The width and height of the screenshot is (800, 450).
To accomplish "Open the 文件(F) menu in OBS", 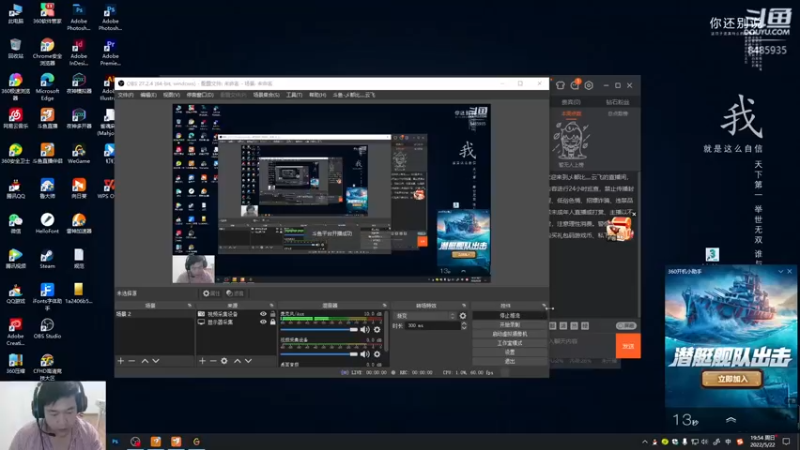I will pyautogui.click(x=126, y=95).
